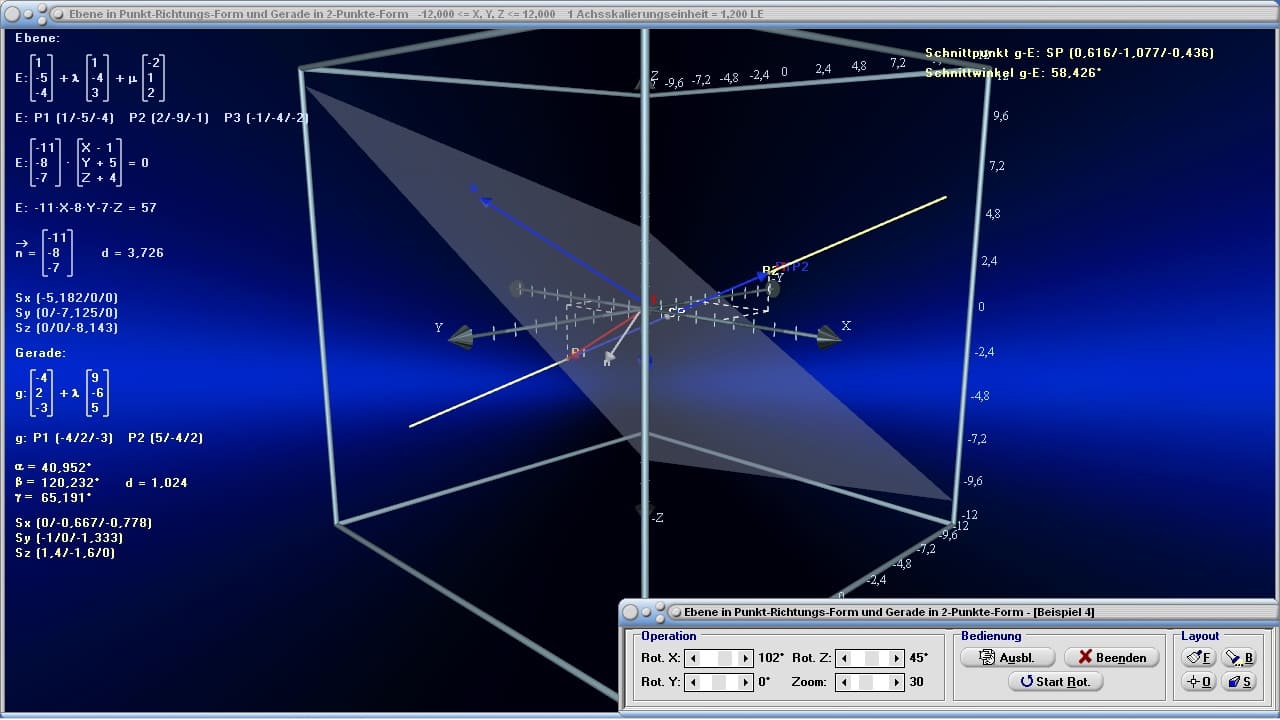Decrease Zoom with left arrow
The width and height of the screenshot is (1280, 720).
click(844, 682)
